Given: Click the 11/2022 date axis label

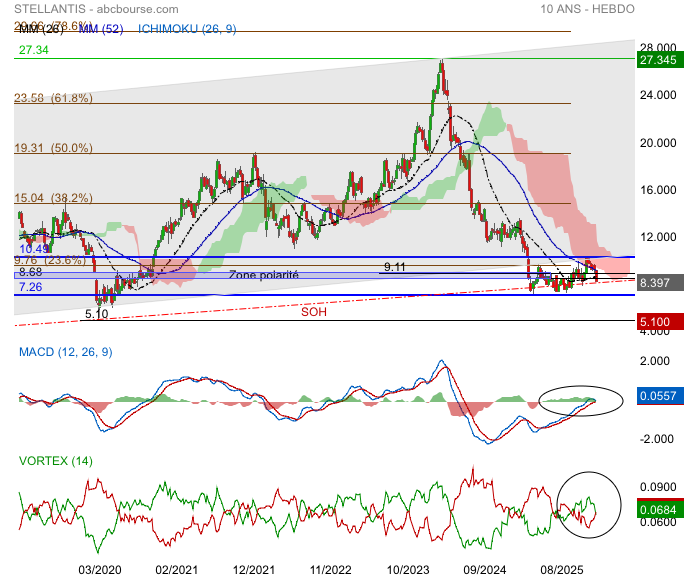Looking at the screenshot, I should [x=331, y=570].
